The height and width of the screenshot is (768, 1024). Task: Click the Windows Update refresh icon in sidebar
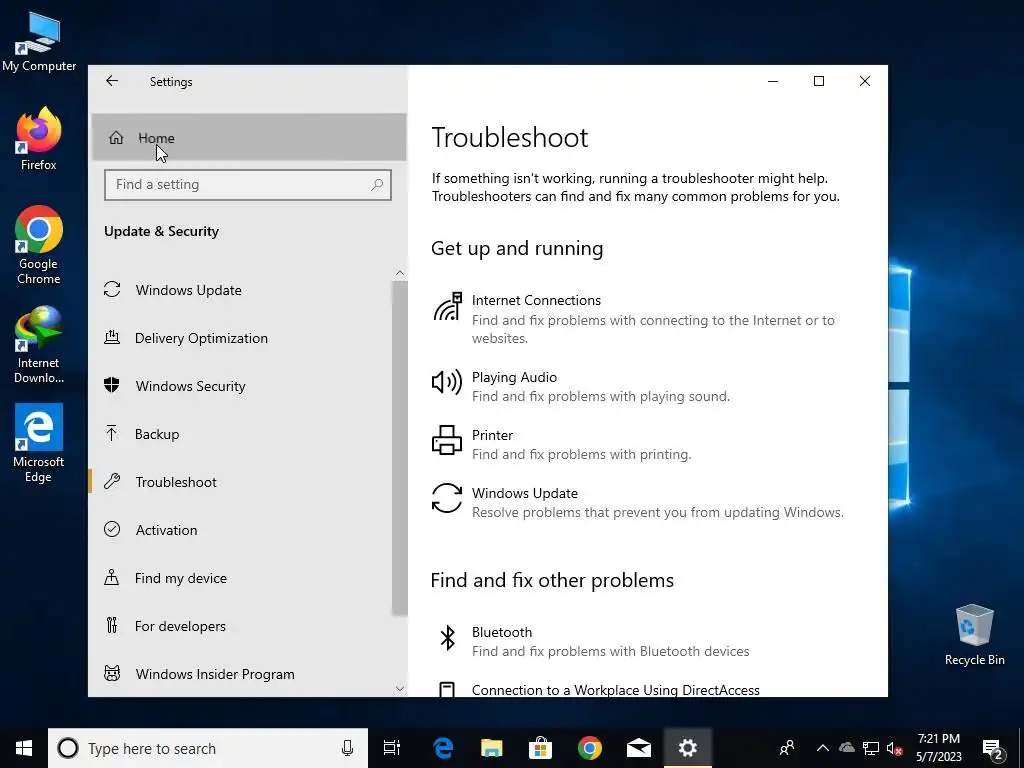tap(112, 289)
